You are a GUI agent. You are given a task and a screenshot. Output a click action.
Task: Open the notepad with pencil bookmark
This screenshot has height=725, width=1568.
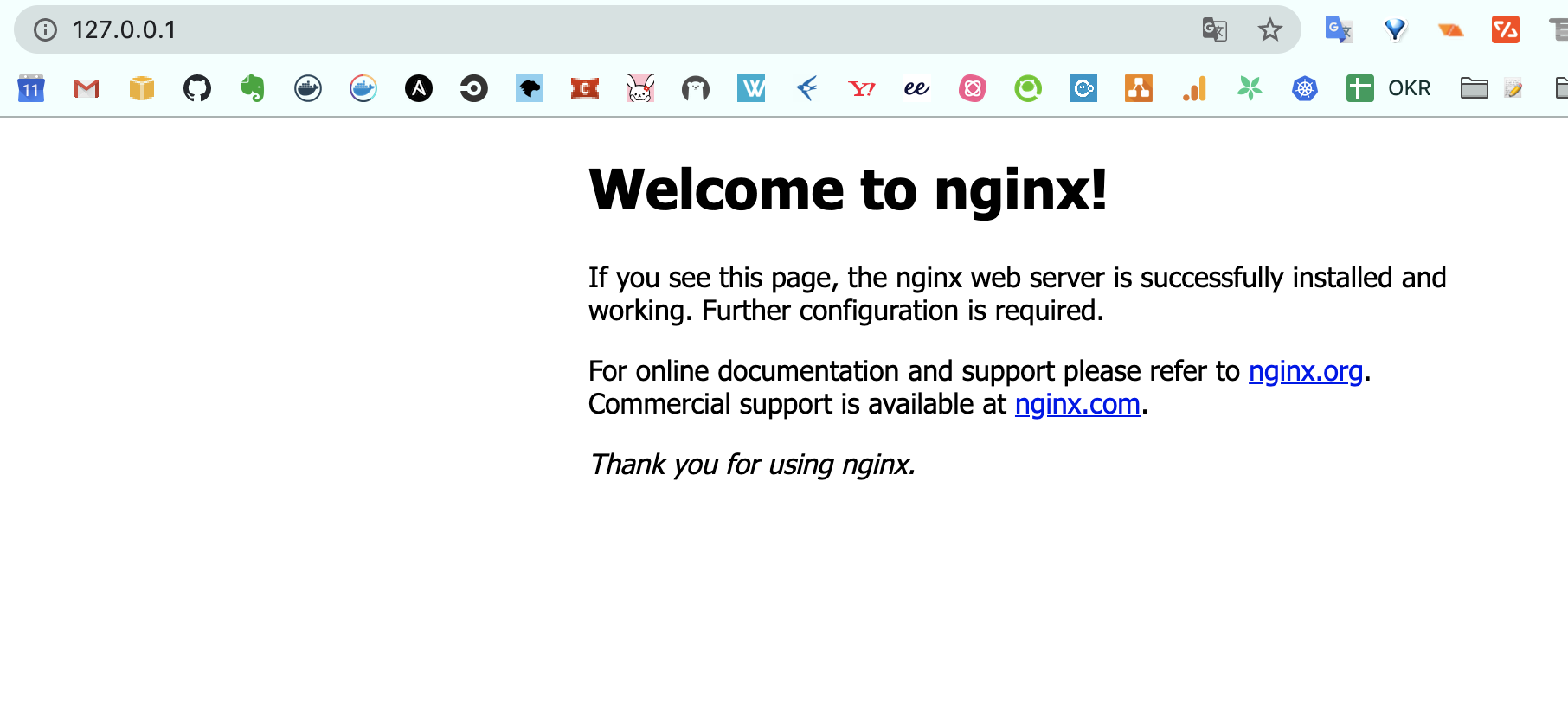click(x=1513, y=88)
